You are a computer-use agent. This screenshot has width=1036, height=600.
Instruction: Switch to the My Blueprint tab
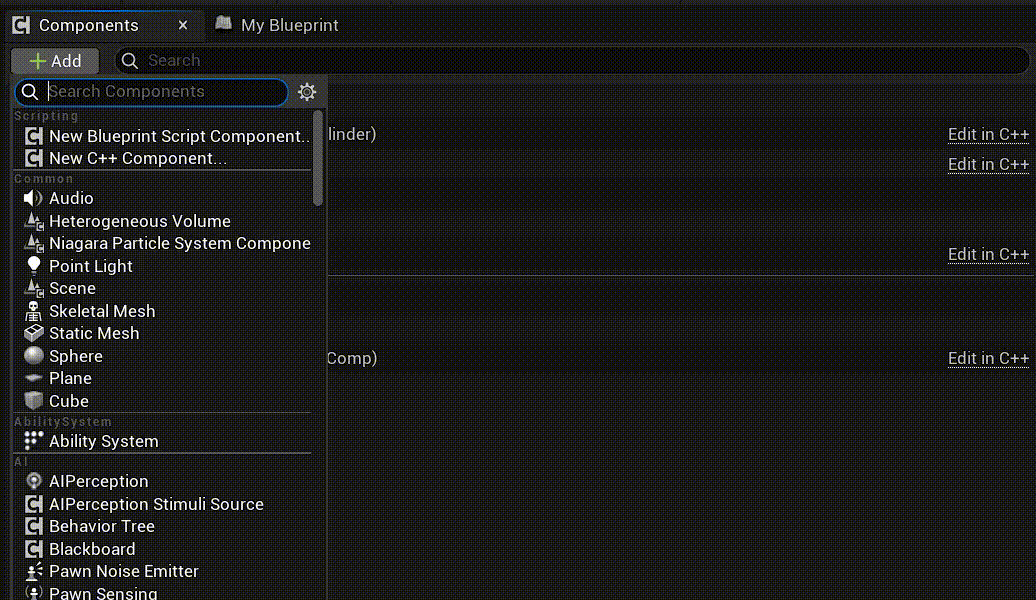[x=277, y=25]
